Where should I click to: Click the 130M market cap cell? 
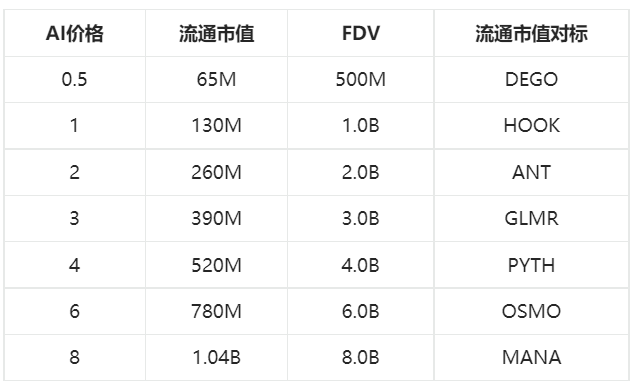(x=217, y=126)
